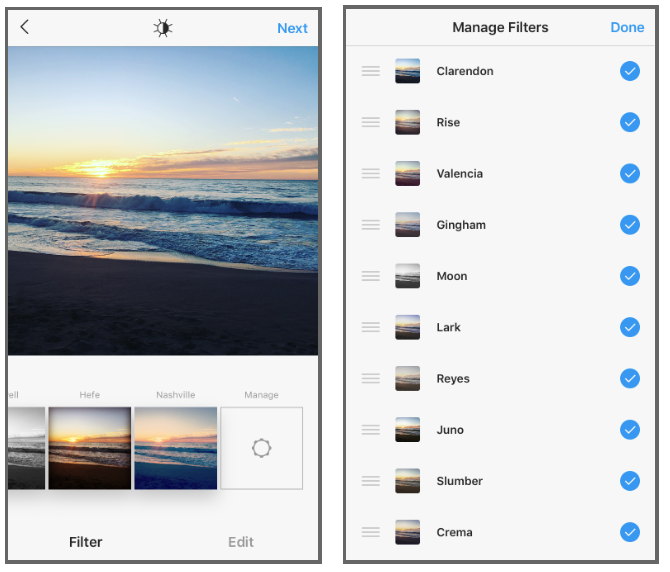Tap the Crema preview thumbnail

(x=407, y=532)
